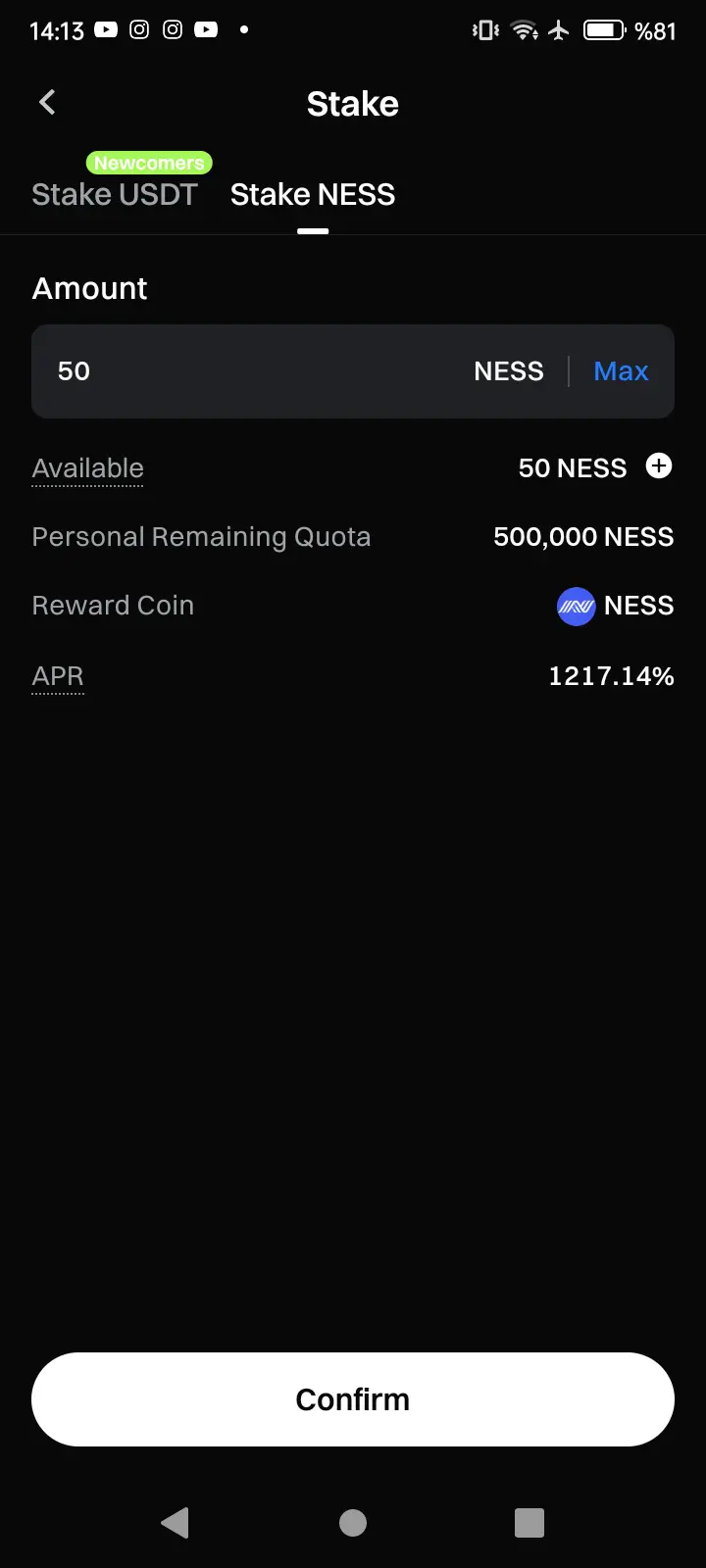Tap second Instagram notification icon in status bar

(x=173, y=30)
